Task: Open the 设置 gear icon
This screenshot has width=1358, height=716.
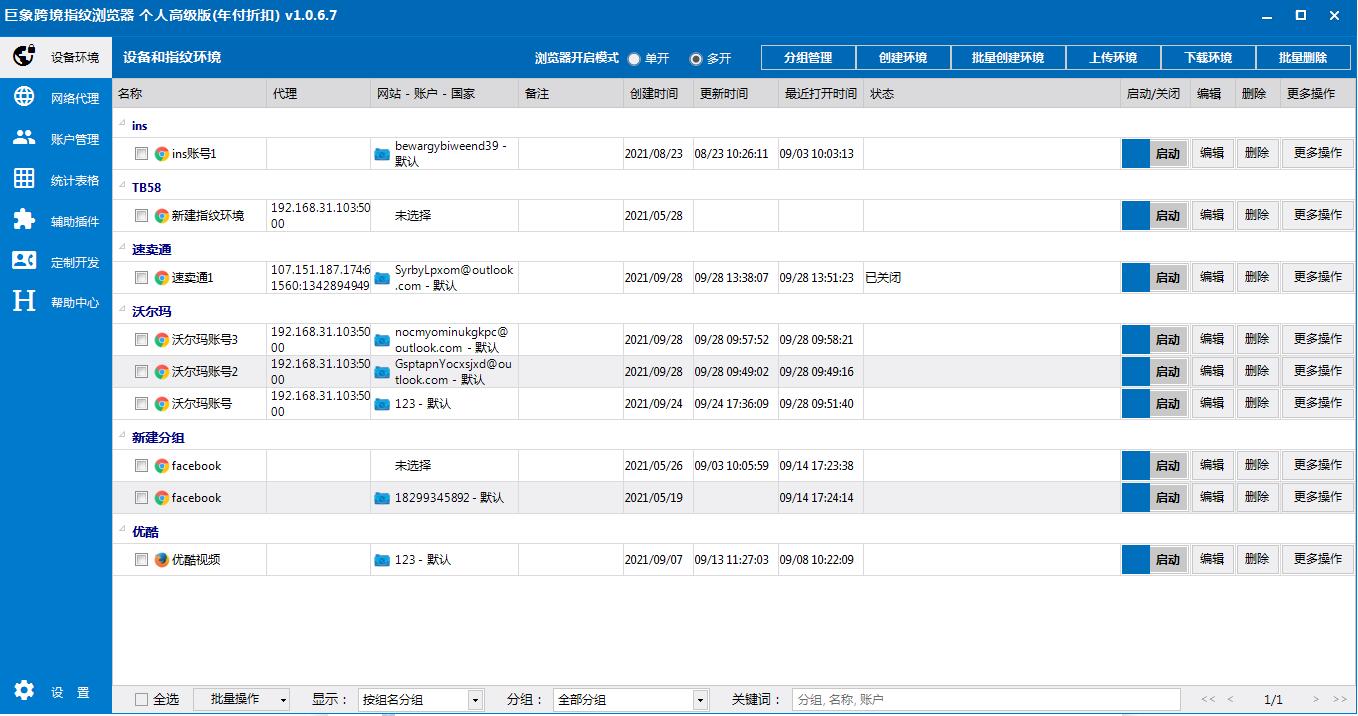Action: click(24, 690)
